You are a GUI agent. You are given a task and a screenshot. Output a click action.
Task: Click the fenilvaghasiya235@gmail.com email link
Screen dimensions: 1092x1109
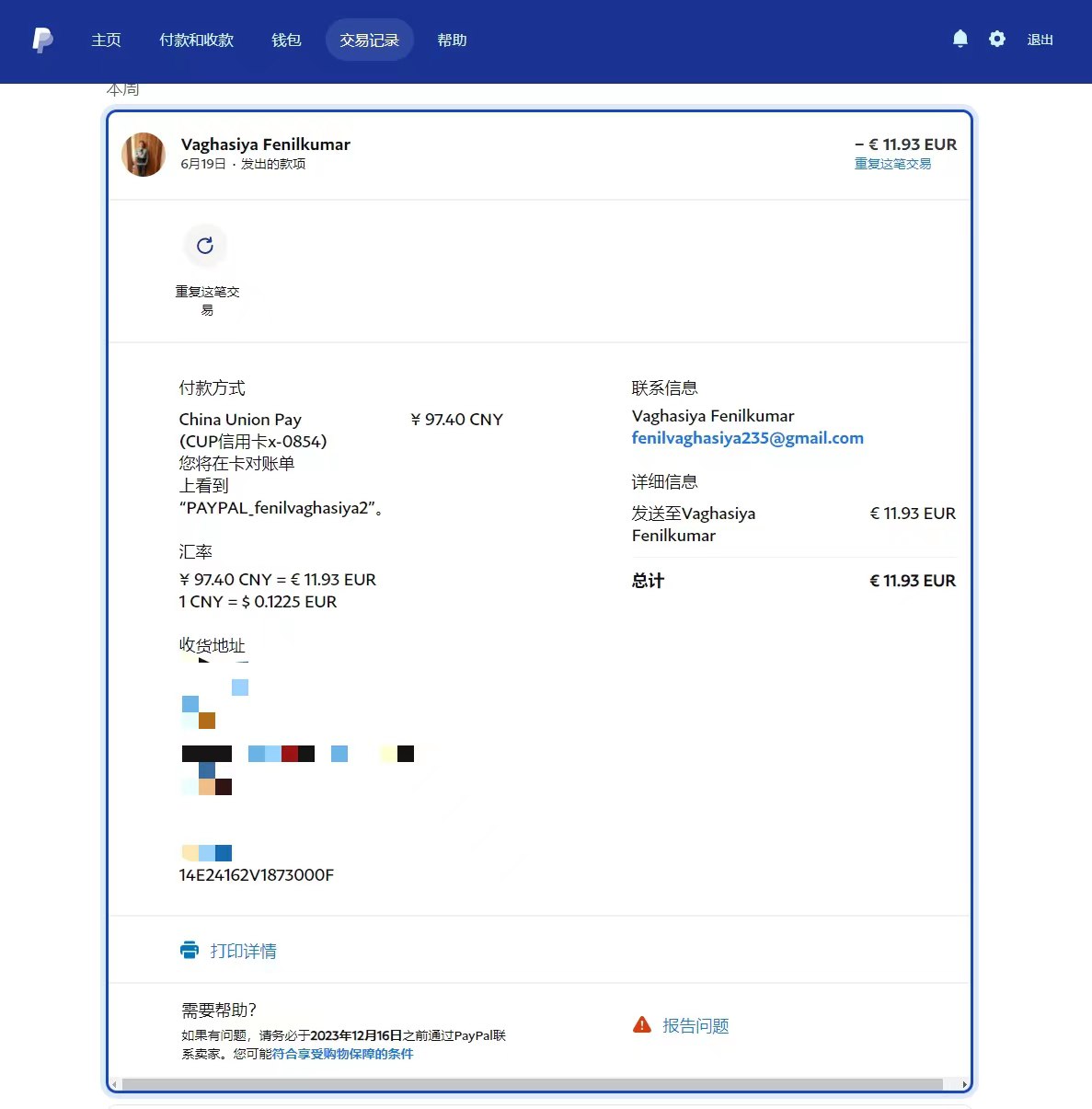(747, 438)
